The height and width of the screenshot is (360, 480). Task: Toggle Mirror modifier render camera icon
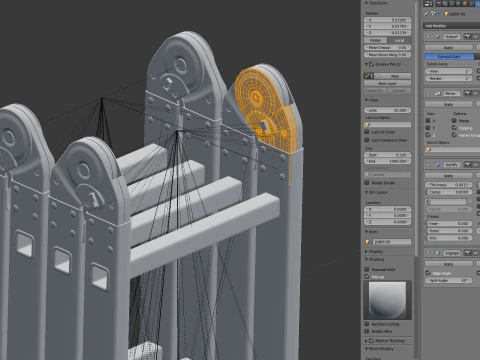(x=467, y=93)
